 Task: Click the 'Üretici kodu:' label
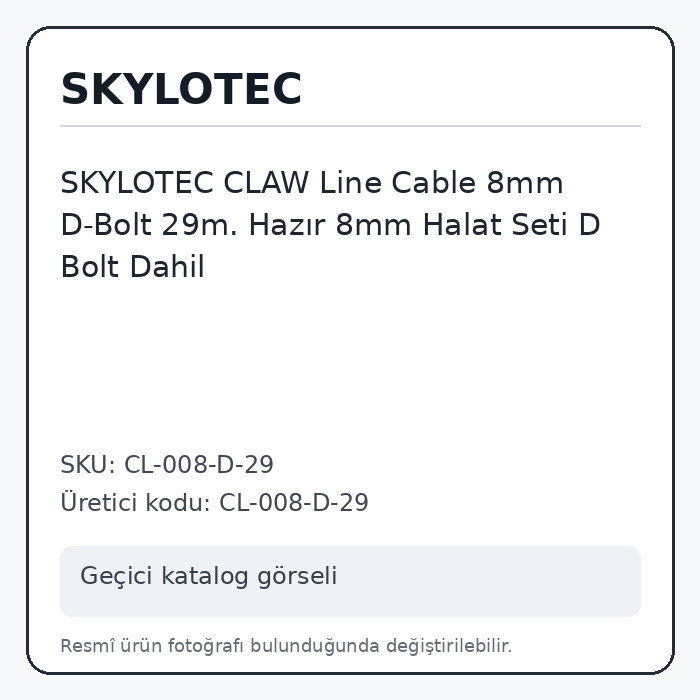coord(135,503)
